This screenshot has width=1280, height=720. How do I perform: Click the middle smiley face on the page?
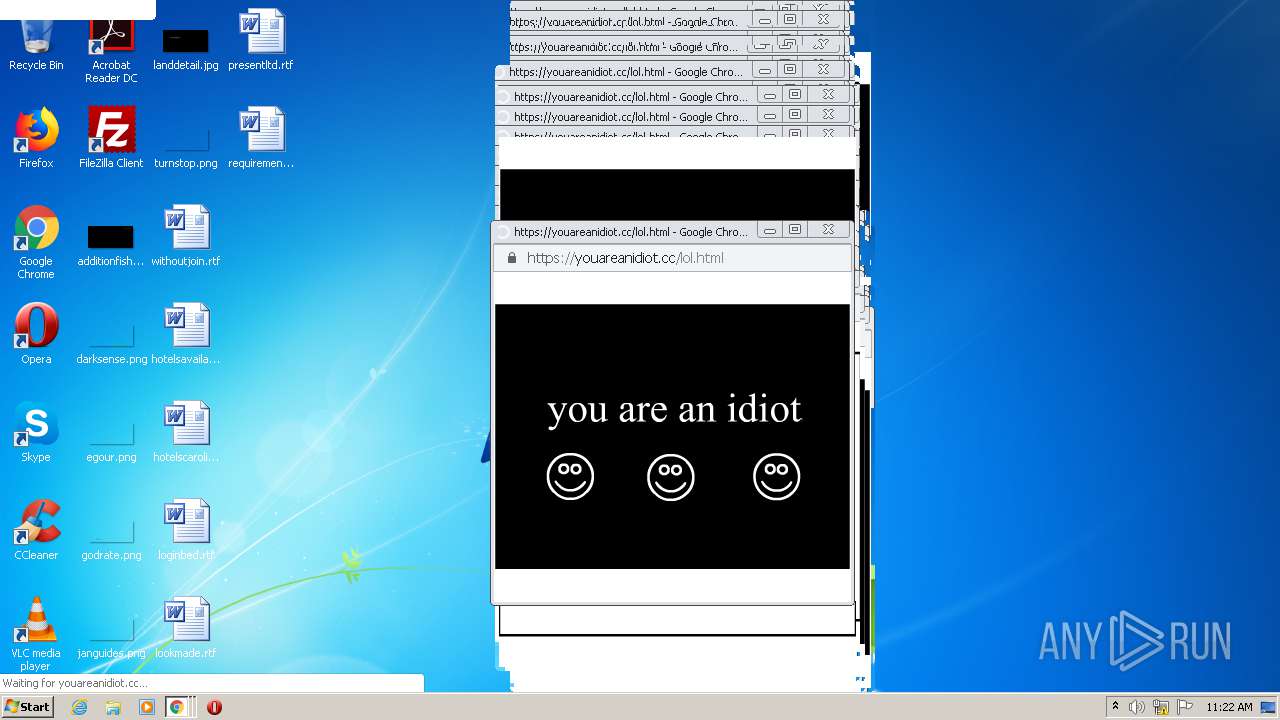671,476
